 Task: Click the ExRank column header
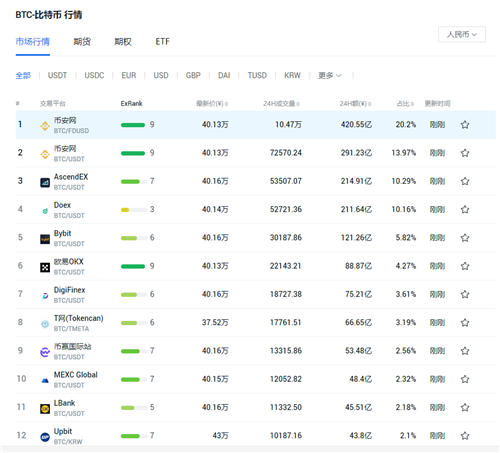click(x=131, y=104)
